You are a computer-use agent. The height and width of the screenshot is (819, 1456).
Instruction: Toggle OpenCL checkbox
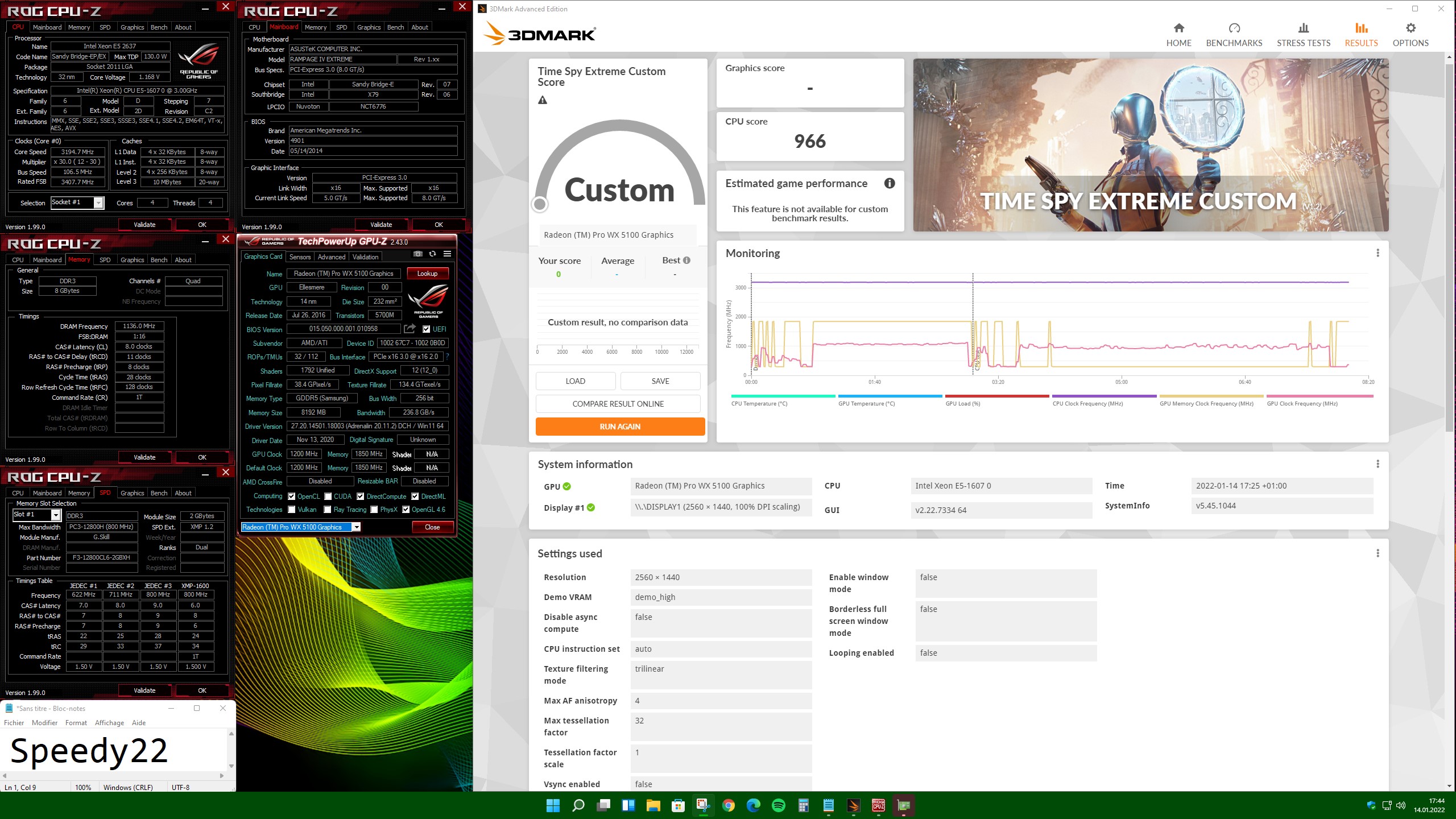pyautogui.click(x=291, y=496)
